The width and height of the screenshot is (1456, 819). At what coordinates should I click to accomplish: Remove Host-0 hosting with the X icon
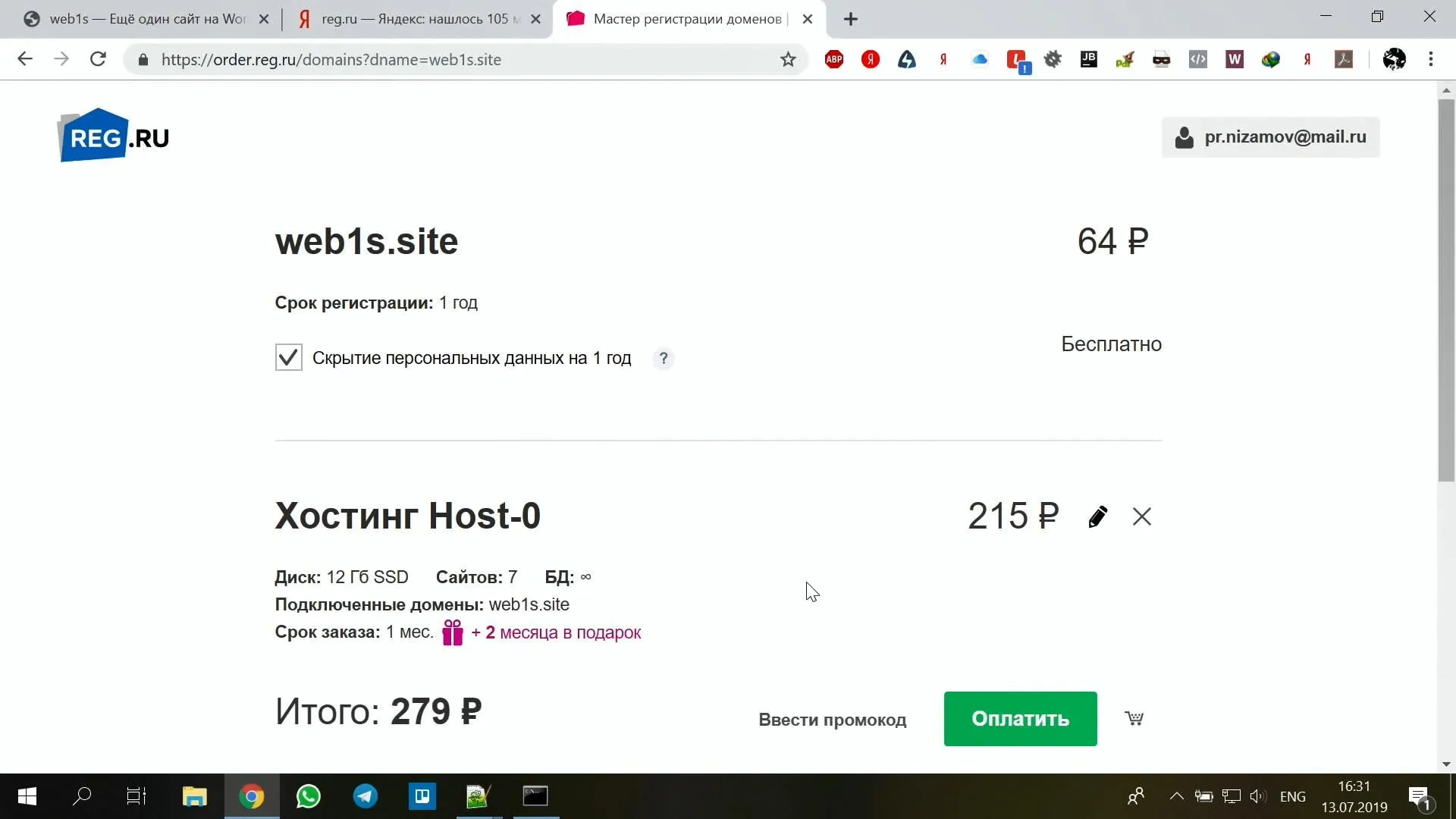coord(1141,516)
